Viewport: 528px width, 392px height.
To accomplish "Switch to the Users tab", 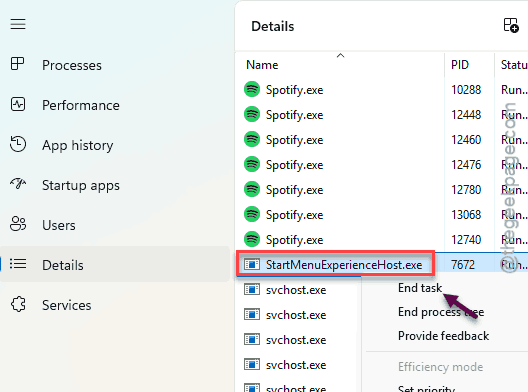I will (x=59, y=225).
